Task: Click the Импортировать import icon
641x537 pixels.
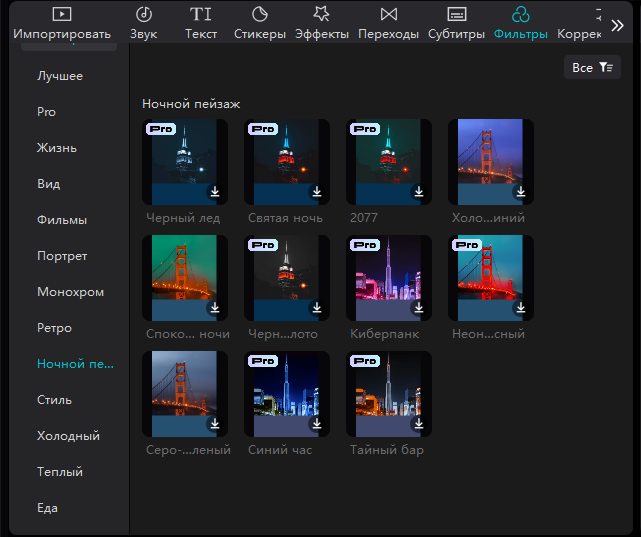Action: tap(62, 14)
